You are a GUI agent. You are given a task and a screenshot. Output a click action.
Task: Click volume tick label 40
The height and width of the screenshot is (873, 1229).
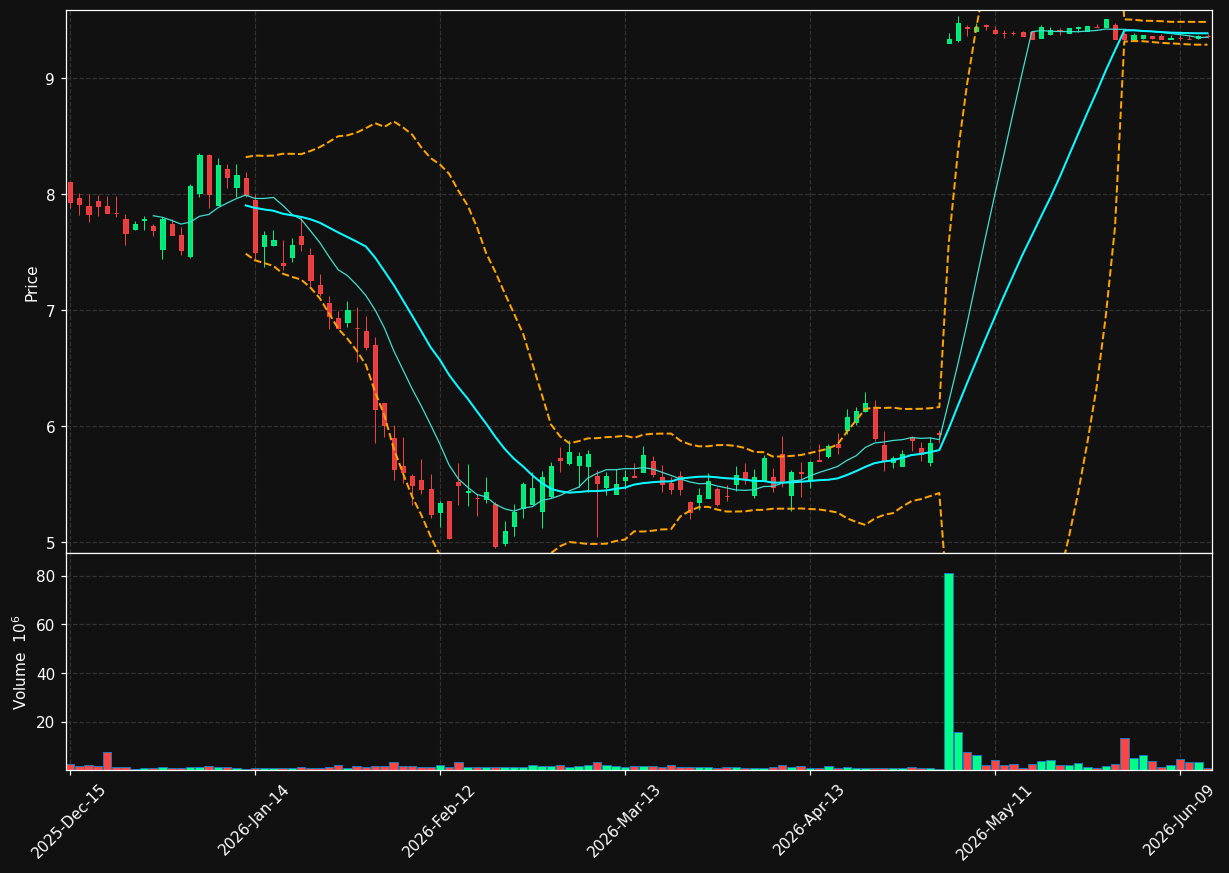pyautogui.click(x=46, y=674)
